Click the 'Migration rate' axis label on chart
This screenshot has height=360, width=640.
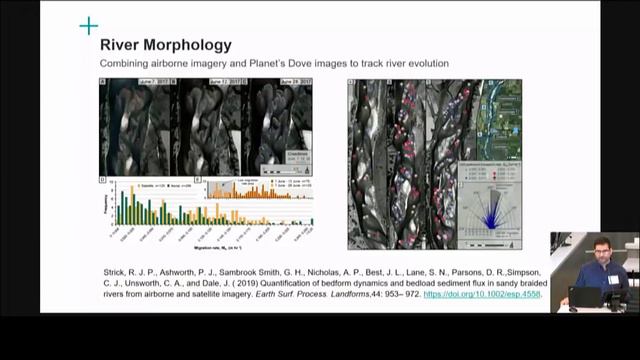click(218, 248)
